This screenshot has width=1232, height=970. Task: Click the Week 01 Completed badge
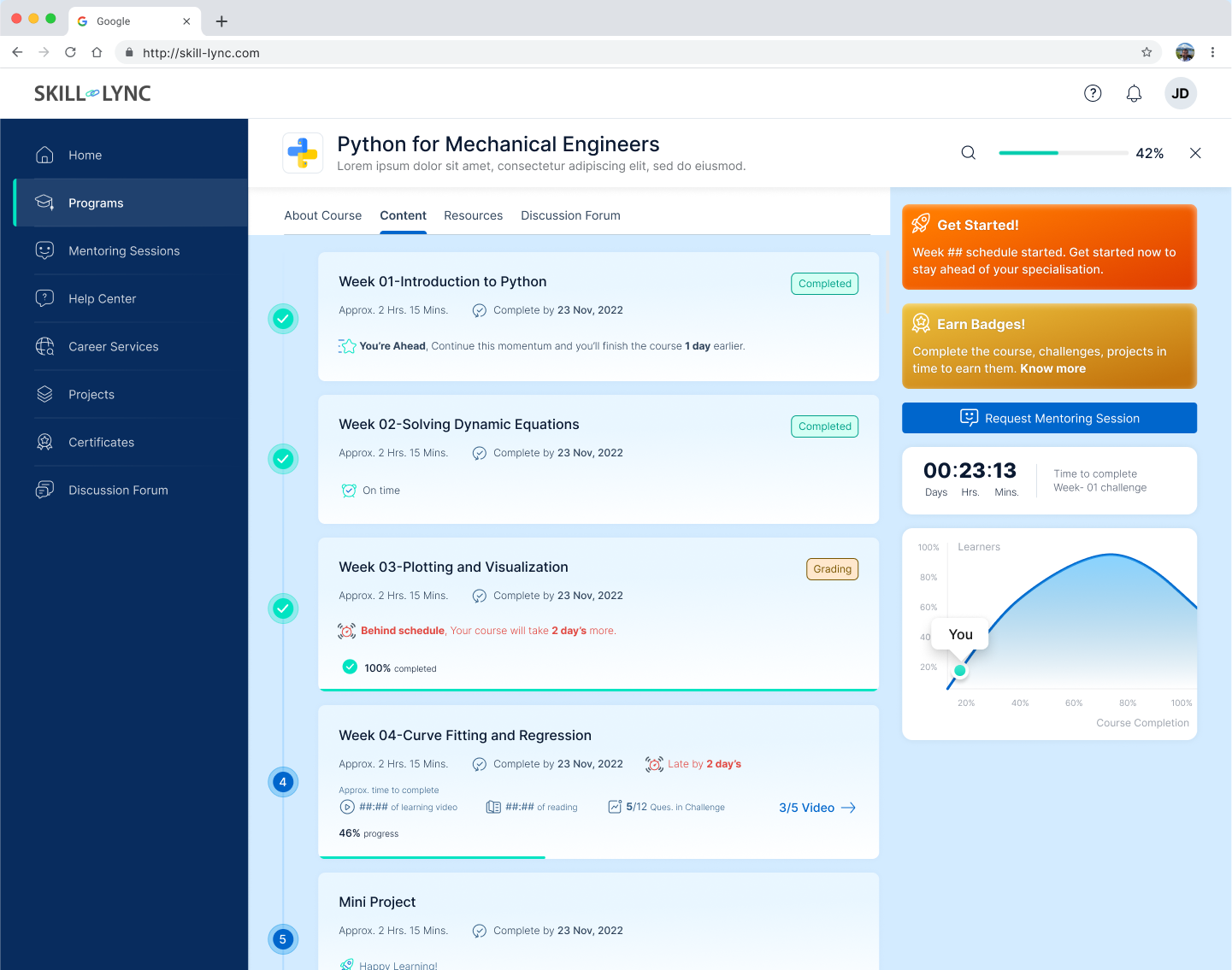824,284
